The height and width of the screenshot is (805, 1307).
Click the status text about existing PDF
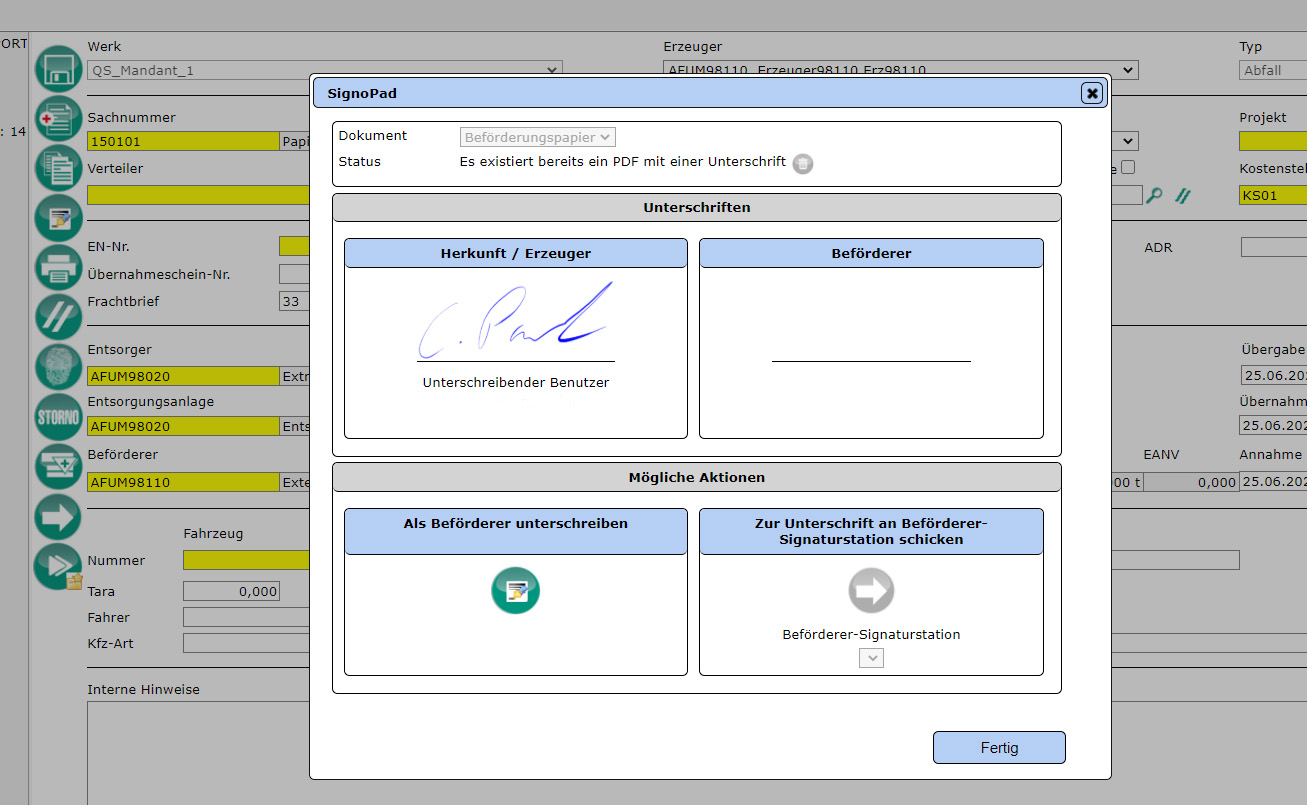coord(622,162)
